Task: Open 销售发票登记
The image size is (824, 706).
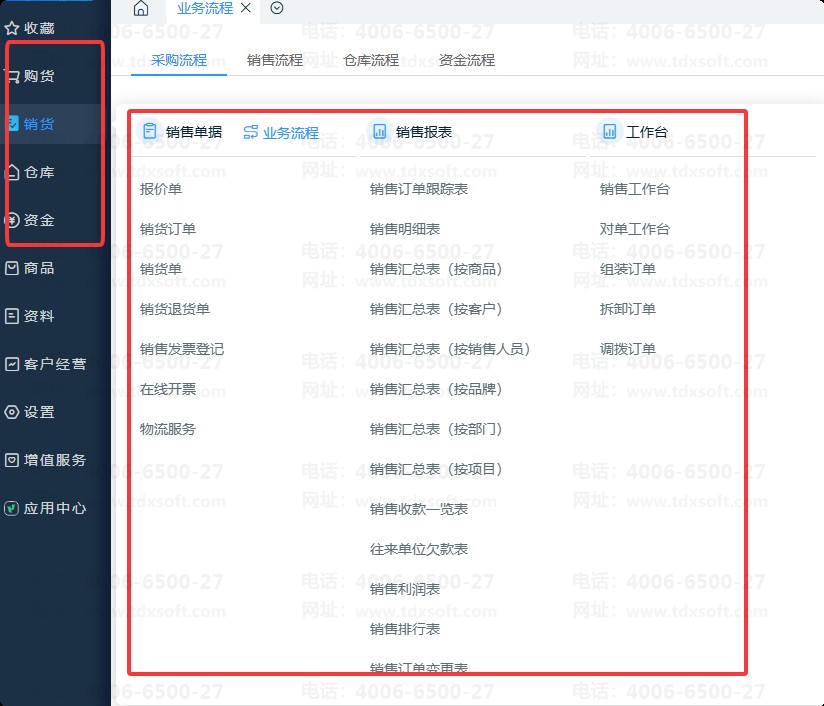Action: (182, 349)
